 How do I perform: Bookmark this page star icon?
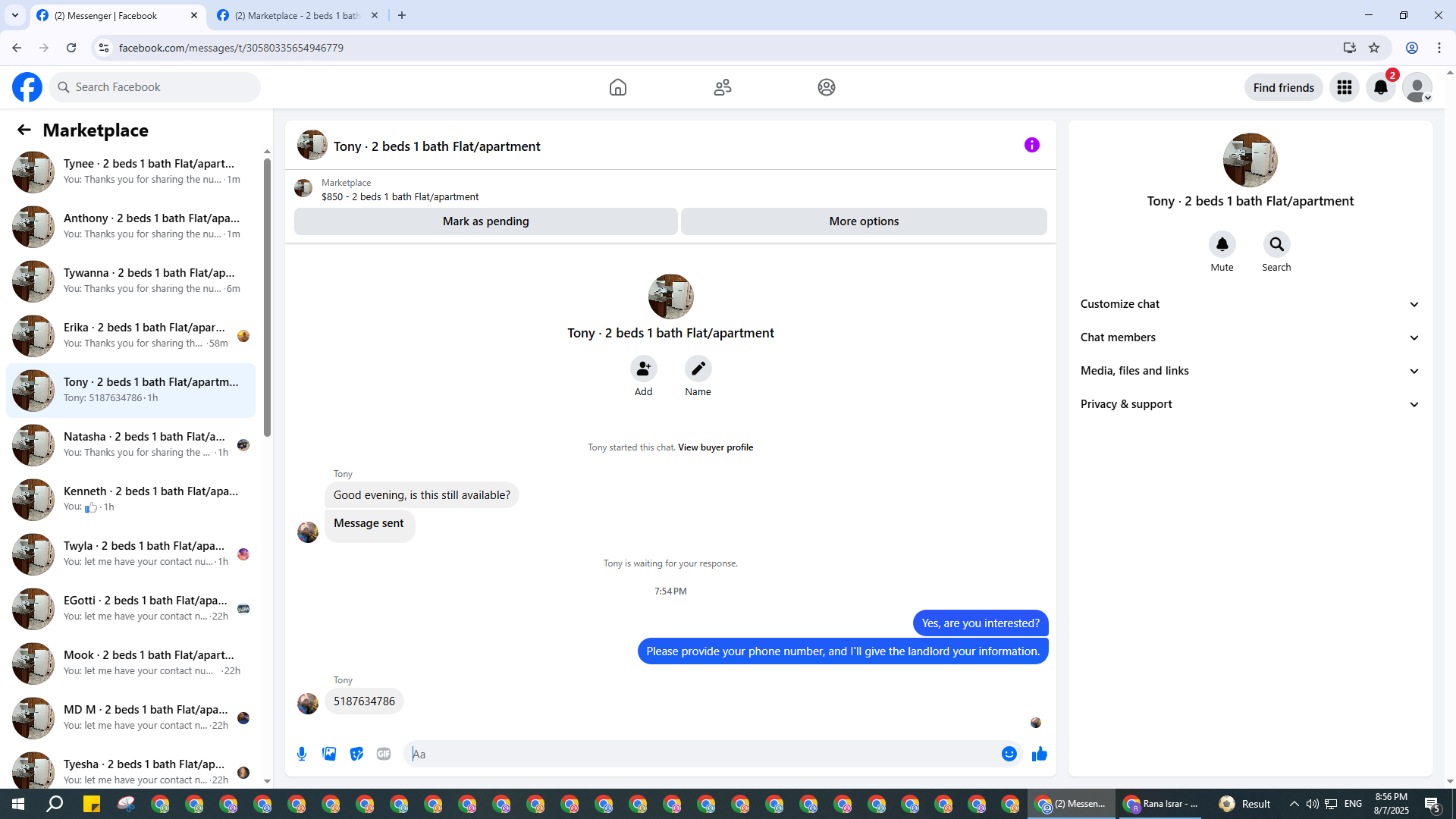coord(1374,48)
